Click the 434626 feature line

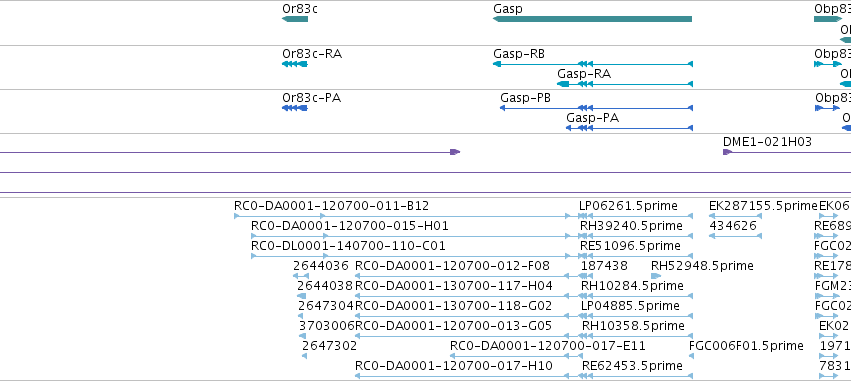pyautogui.click(x=735, y=236)
